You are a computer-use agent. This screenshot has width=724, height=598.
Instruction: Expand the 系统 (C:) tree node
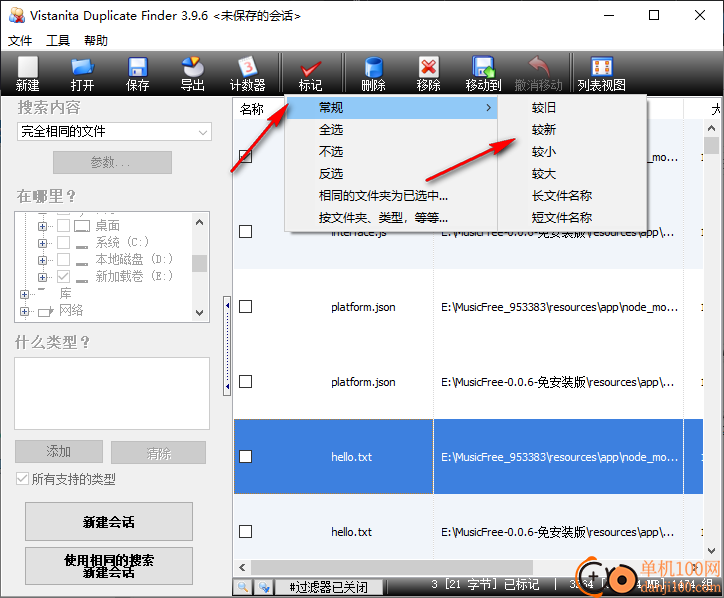42,243
